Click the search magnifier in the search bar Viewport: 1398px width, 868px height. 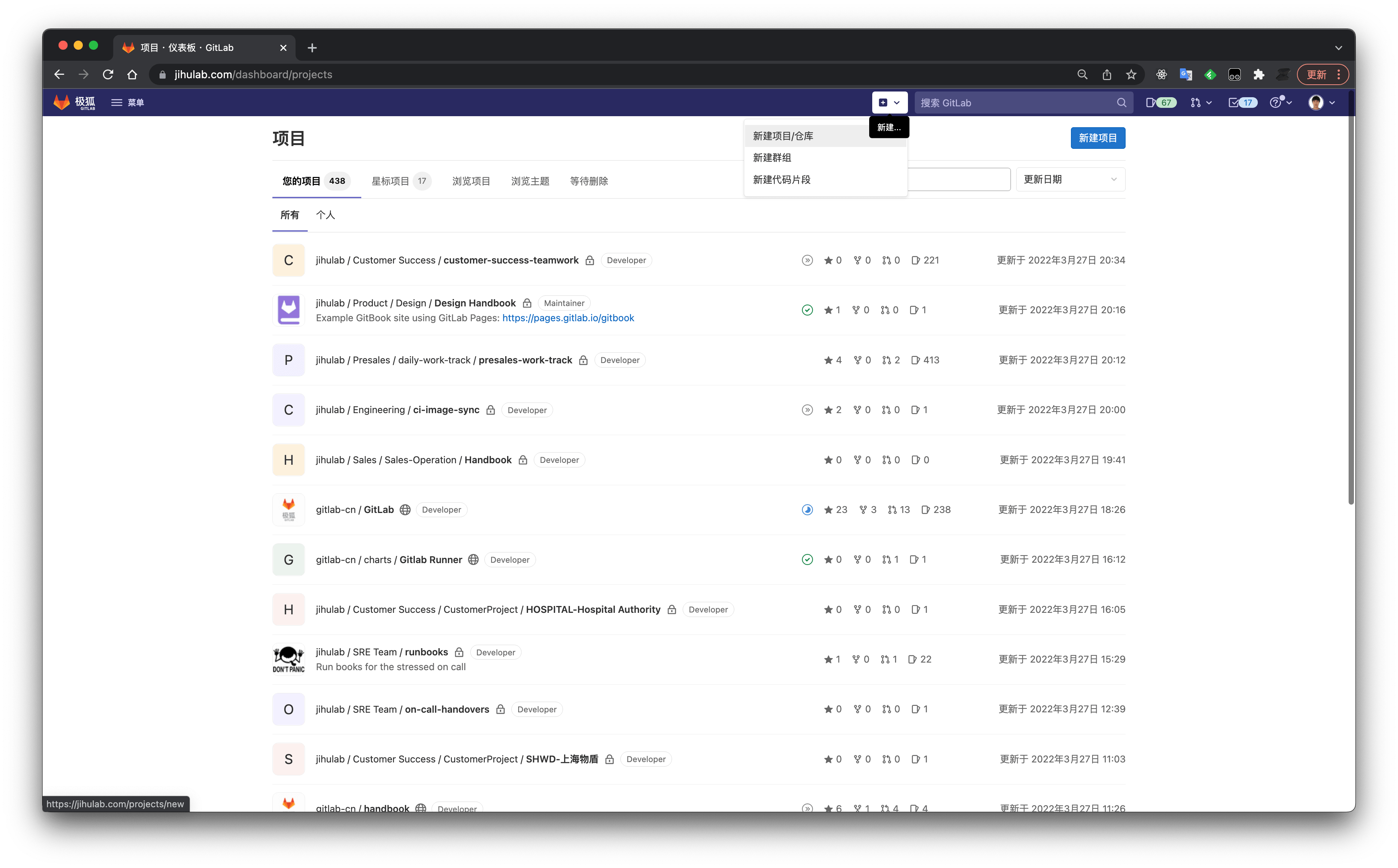(1121, 102)
